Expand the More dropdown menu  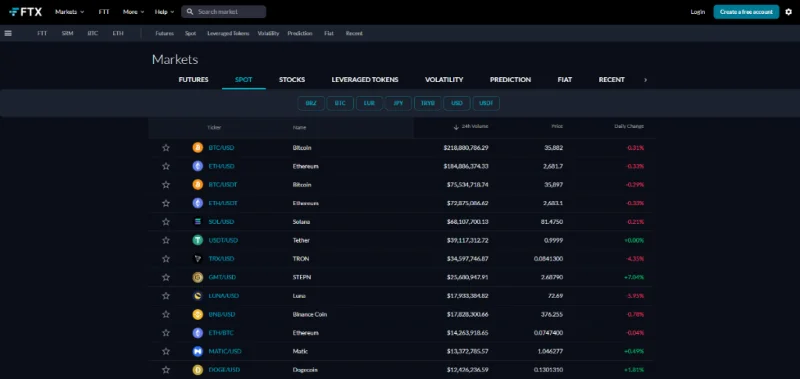pyautogui.click(x=133, y=12)
